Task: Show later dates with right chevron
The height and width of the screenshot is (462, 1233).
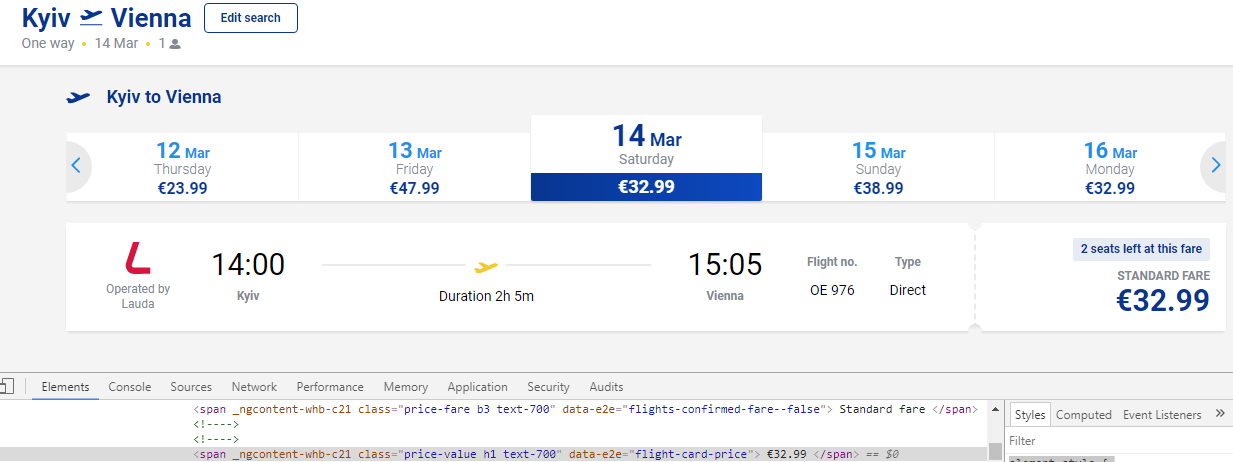Action: (1215, 166)
